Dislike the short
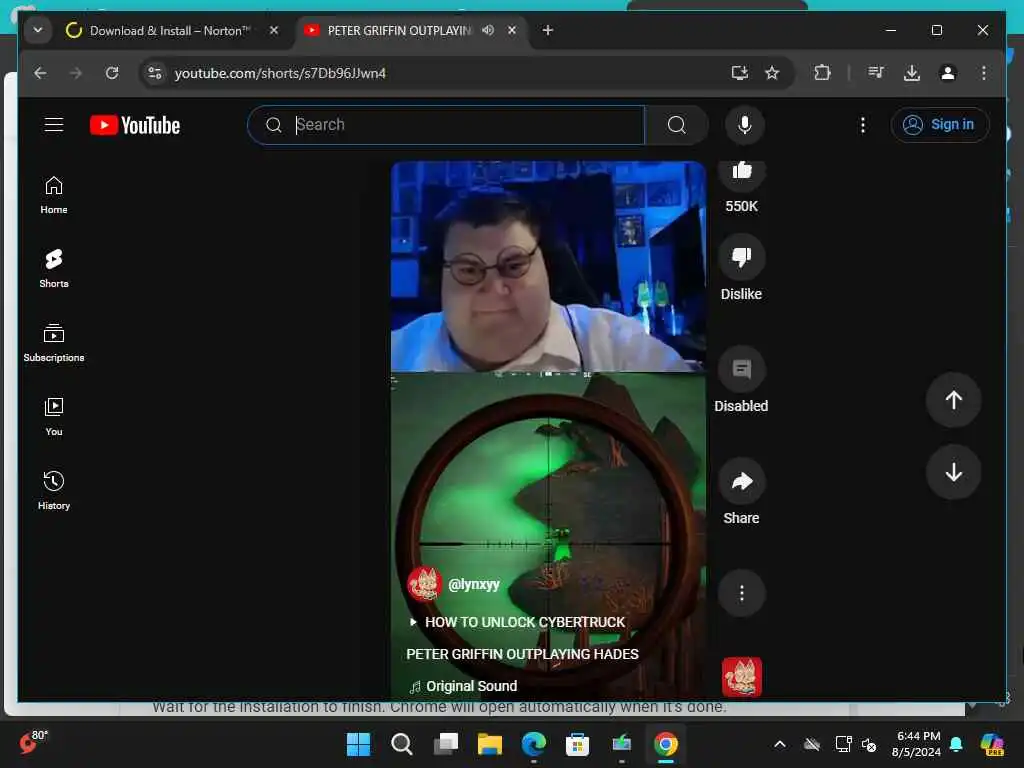Screen dimensions: 1024x768 click(741, 257)
